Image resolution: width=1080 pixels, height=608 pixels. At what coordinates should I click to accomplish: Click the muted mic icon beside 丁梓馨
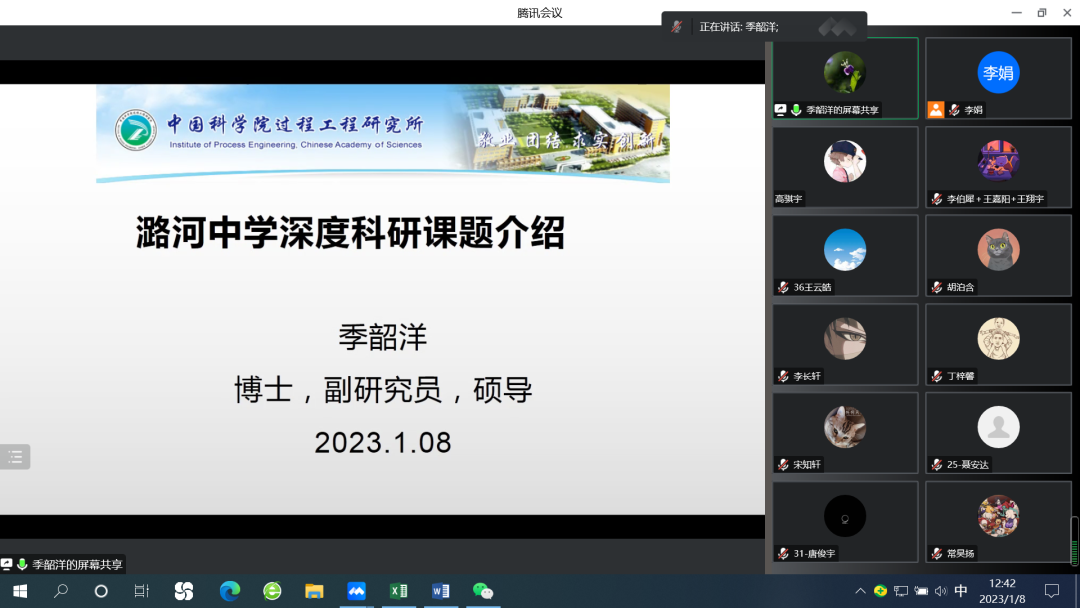click(x=937, y=376)
